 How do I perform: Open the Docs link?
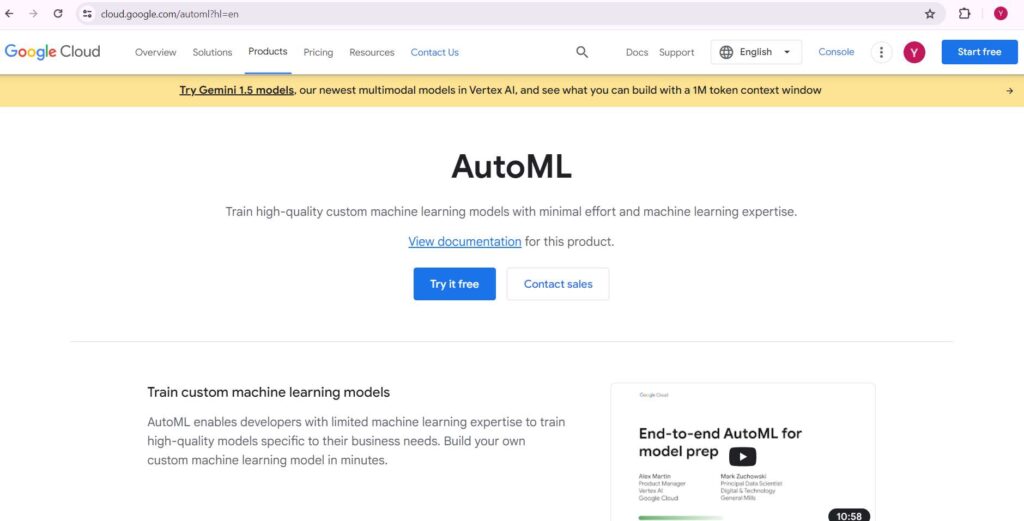(637, 52)
